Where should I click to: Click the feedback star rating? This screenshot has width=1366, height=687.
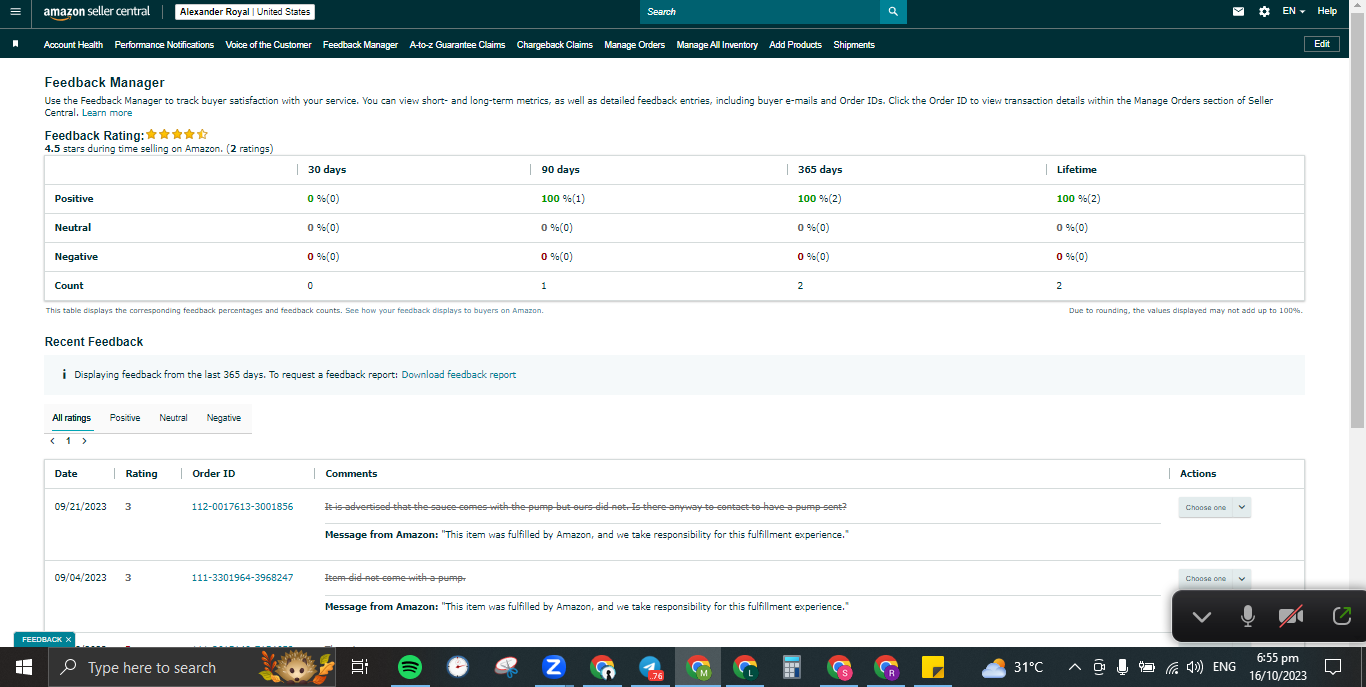click(177, 134)
